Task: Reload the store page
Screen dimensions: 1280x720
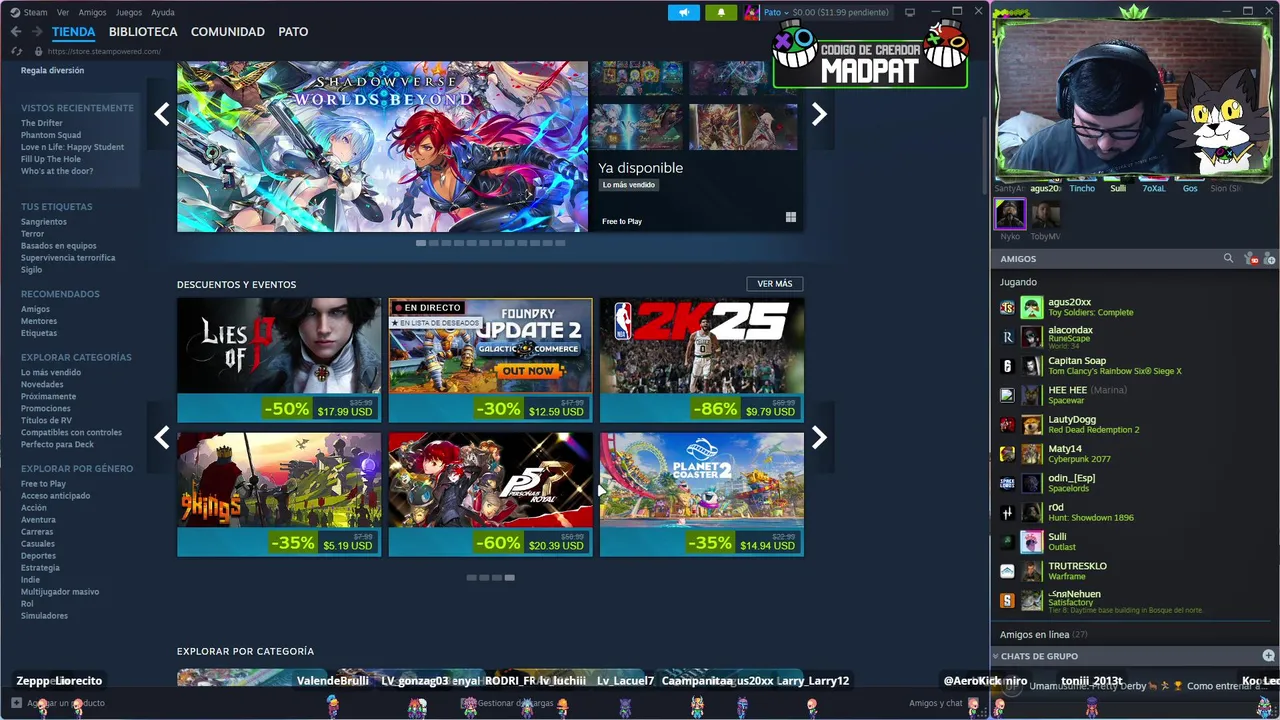Action: pos(16,51)
